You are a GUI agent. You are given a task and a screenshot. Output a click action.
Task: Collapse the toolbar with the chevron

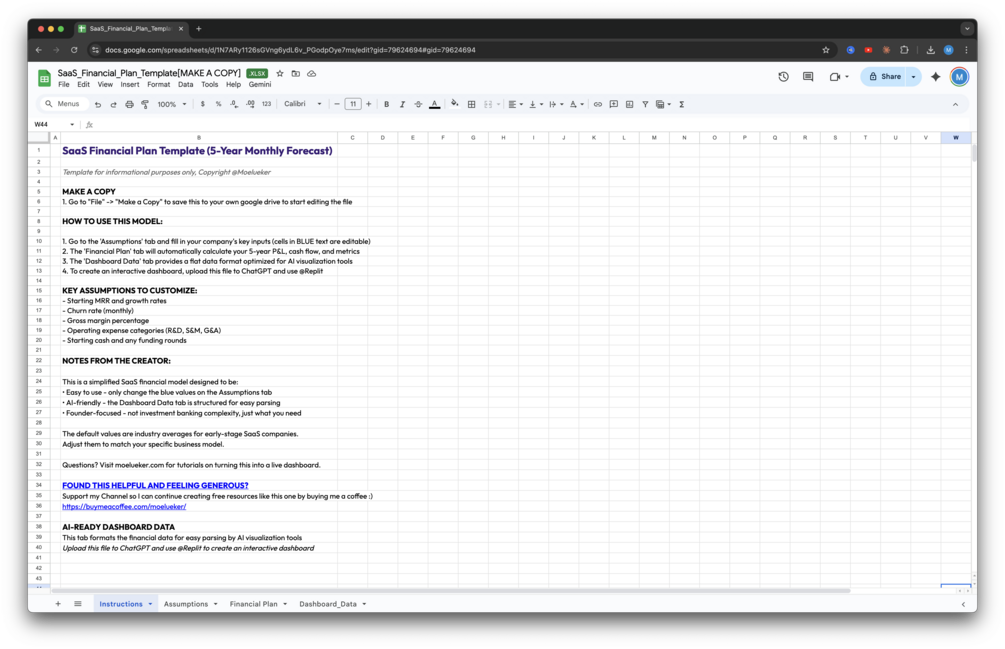955,104
